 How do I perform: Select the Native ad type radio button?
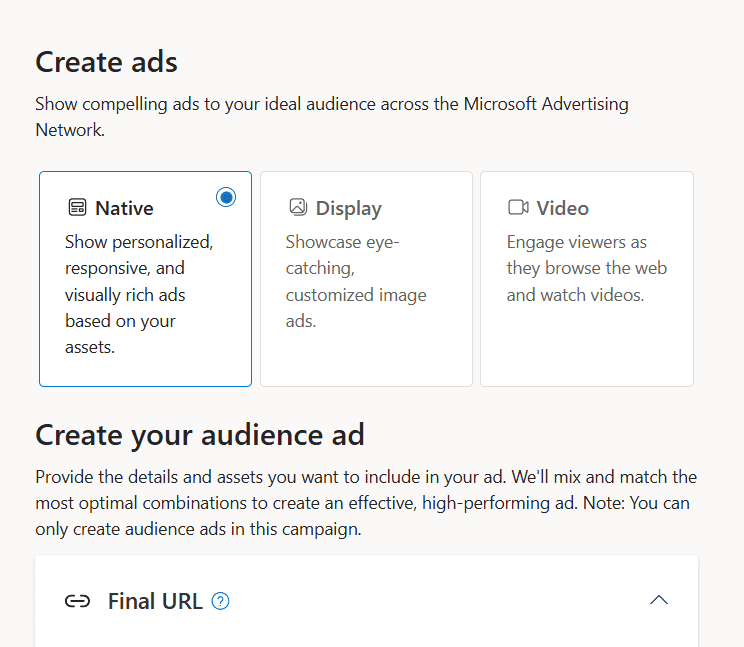[x=226, y=197]
